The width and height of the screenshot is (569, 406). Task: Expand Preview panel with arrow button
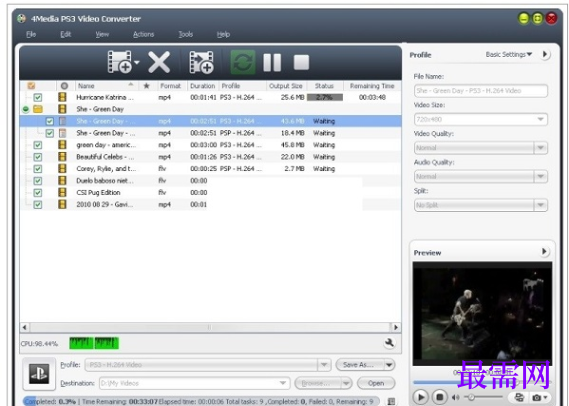544,251
